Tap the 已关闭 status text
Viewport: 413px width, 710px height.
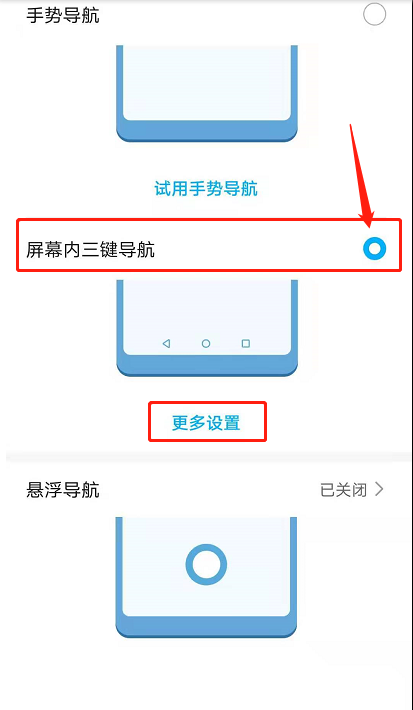tap(343, 490)
